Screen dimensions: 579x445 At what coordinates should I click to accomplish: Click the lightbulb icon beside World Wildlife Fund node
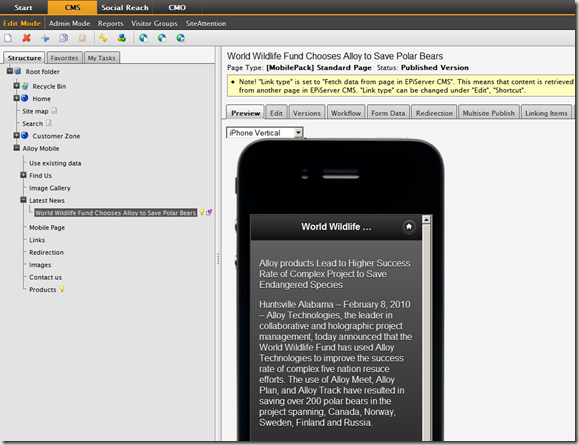coord(202,212)
